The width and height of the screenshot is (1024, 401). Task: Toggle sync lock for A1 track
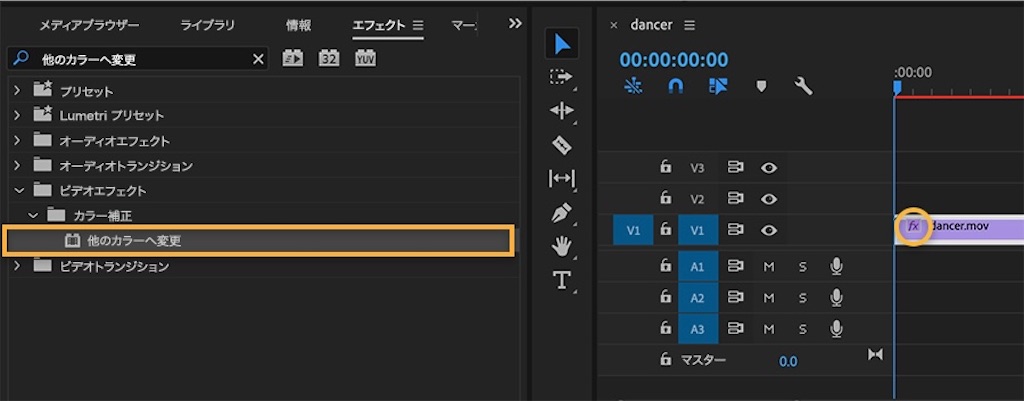point(735,266)
